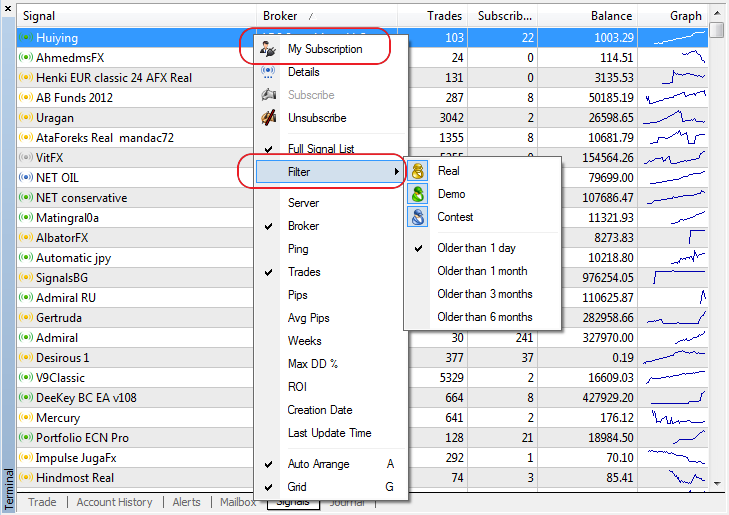Click the Unsubscribe icon in menu
This screenshot has width=729, height=515.
tap(267, 118)
